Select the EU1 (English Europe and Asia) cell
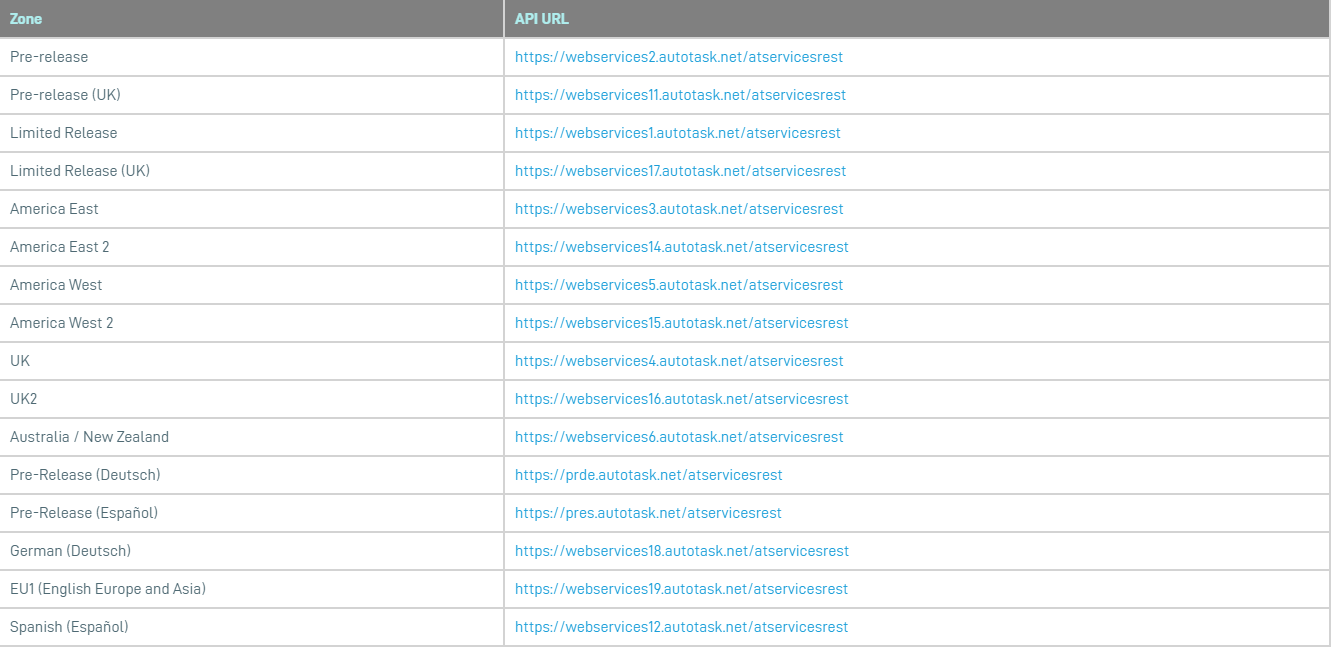Viewport: 1331px width, 647px height. (108, 589)
